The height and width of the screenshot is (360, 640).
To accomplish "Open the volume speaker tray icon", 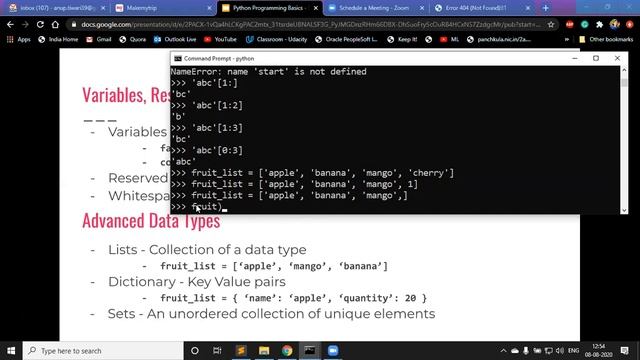I will (x=560, y=351).
